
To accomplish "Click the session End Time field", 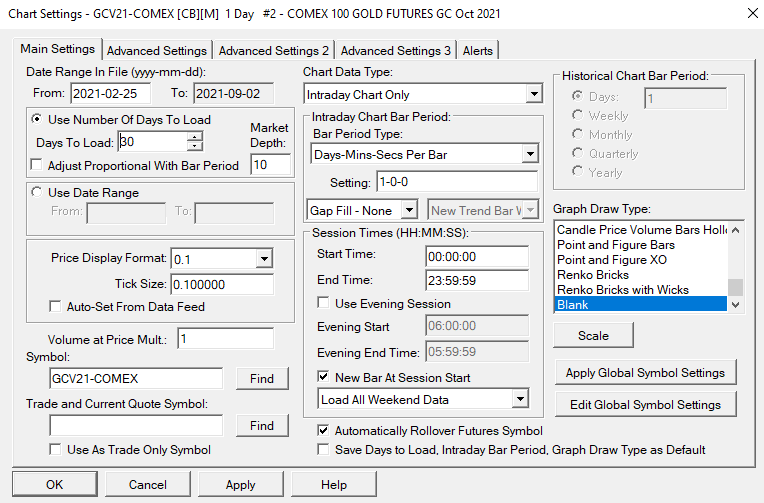I will coord(477,280).
